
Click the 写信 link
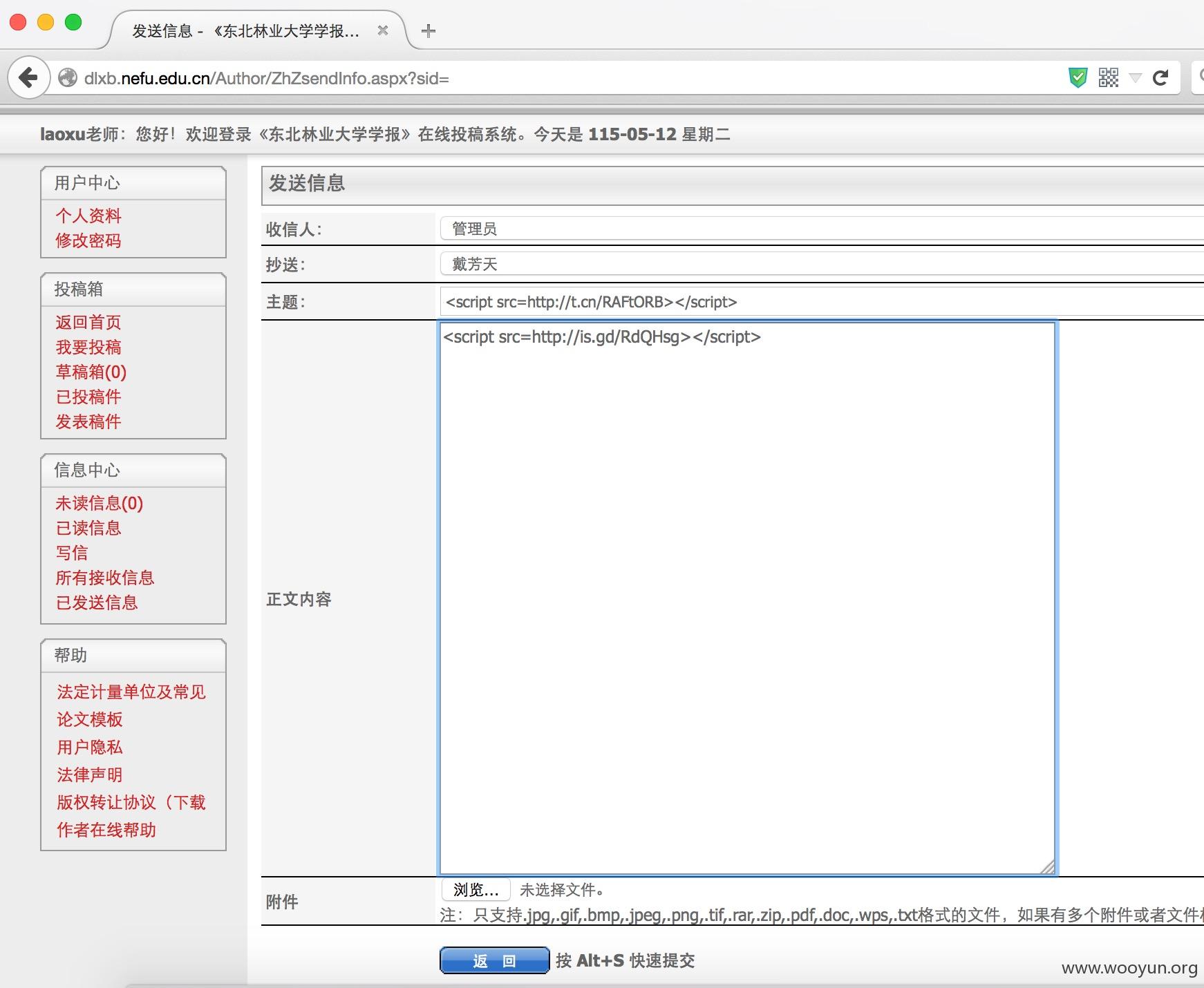coord(72,553)
